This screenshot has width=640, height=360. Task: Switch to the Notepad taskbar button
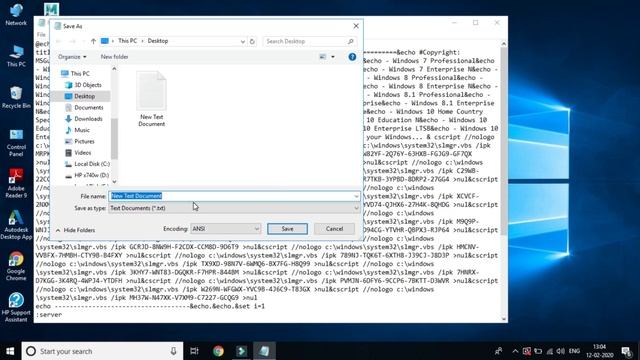click(x=264, y=351)
